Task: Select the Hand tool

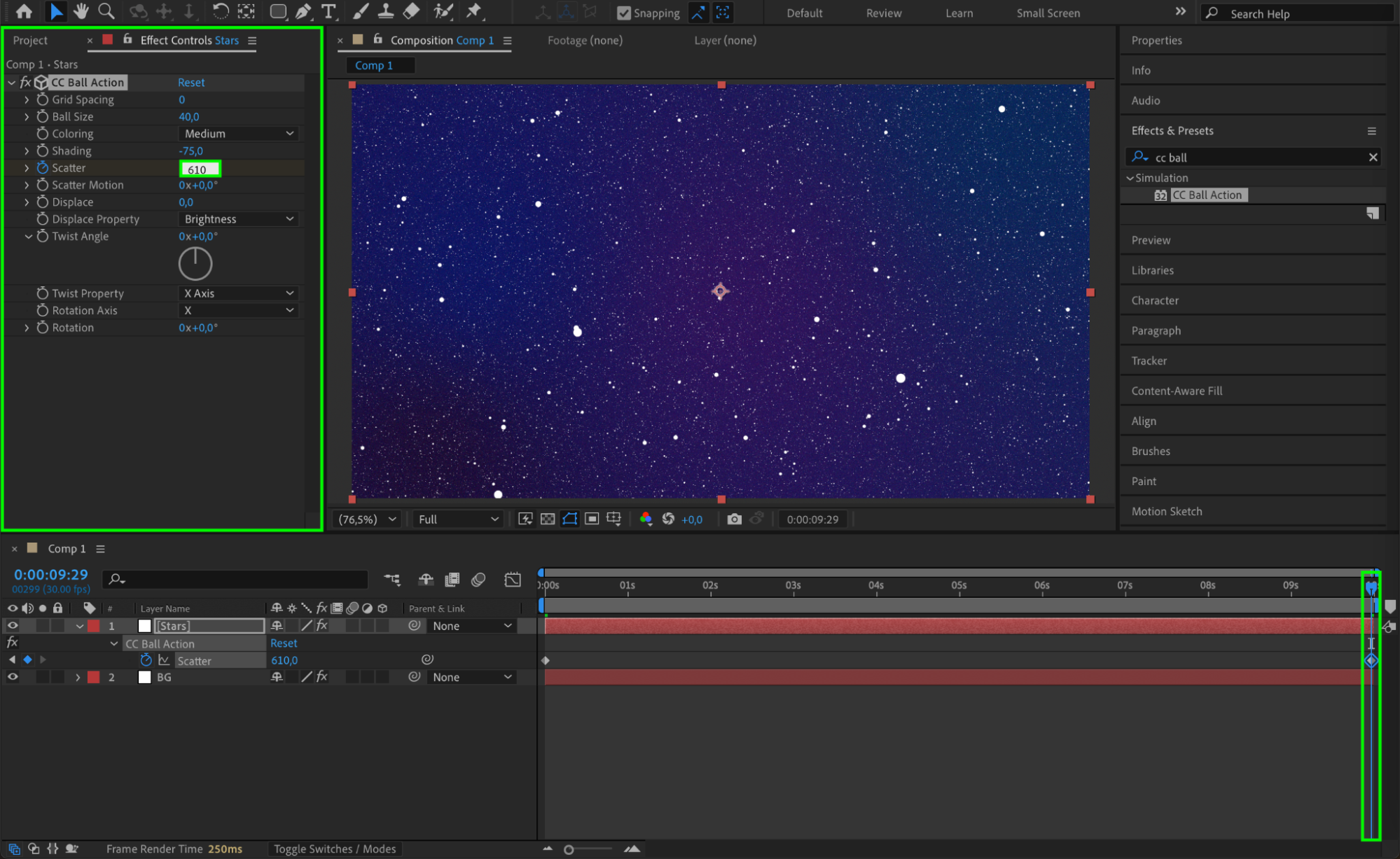Action: [x=81, y=11]
